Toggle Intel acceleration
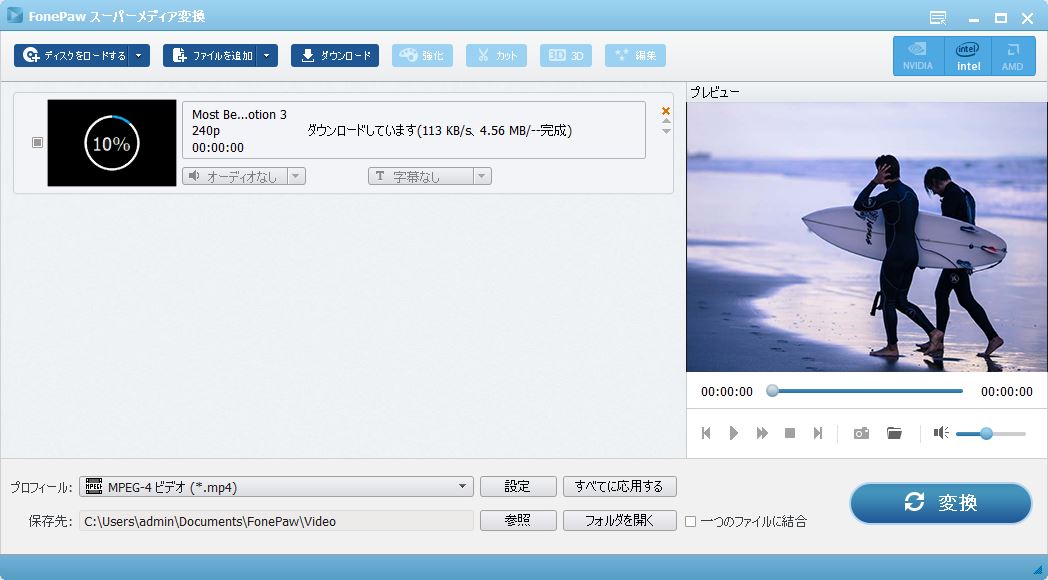 click(968, 56)
